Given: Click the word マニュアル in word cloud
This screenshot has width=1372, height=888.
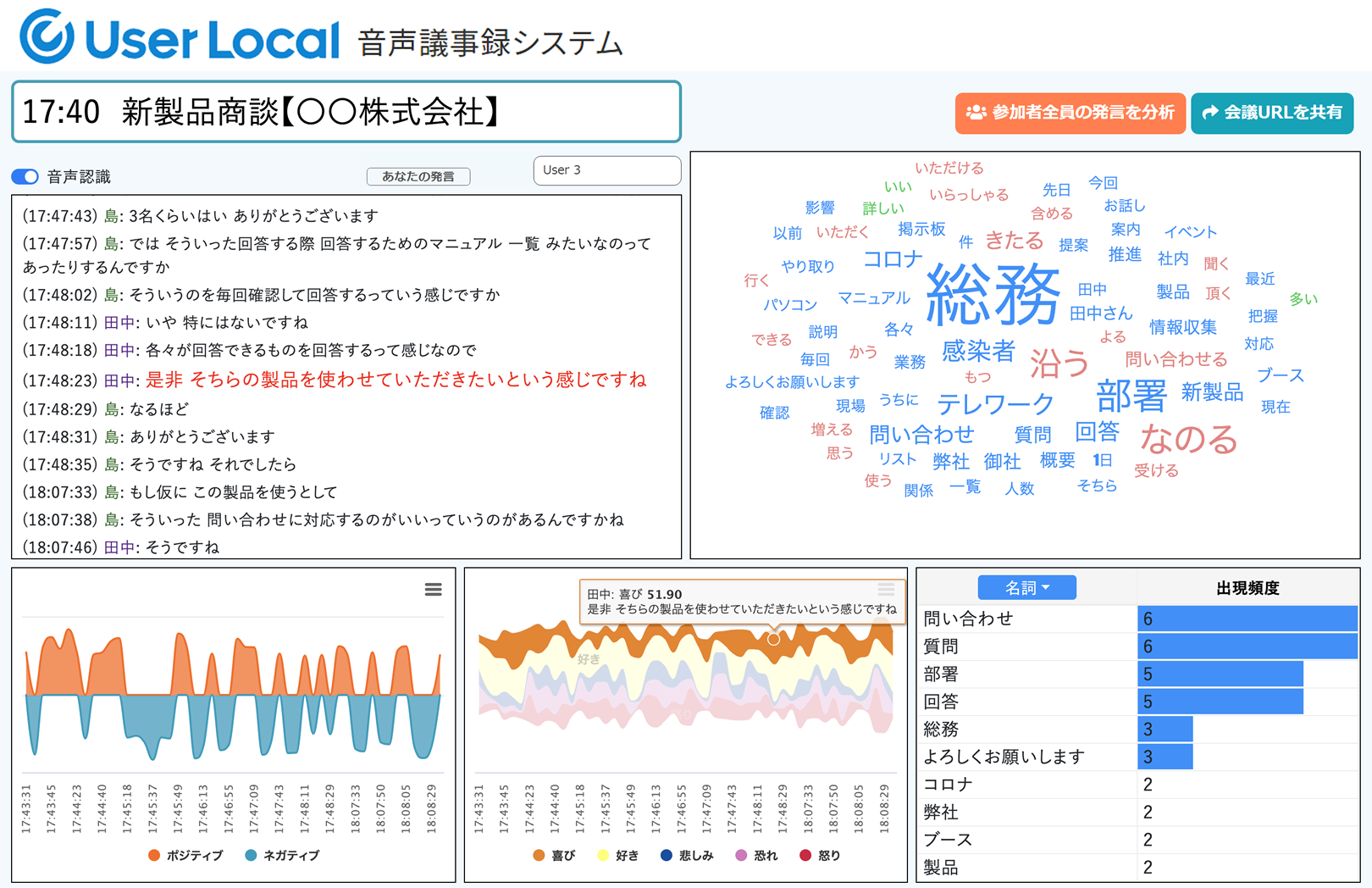Looking at the screenshot, I should pyautogui.click(x=874, y=297).
